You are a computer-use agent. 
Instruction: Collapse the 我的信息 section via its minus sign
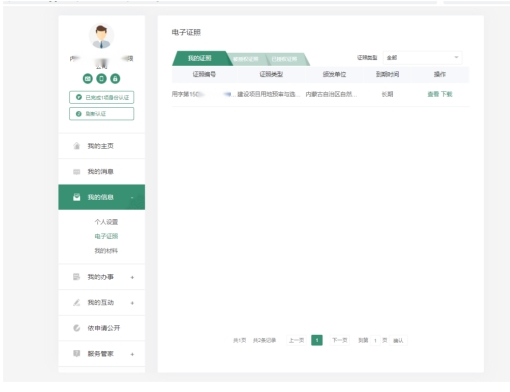132,197
